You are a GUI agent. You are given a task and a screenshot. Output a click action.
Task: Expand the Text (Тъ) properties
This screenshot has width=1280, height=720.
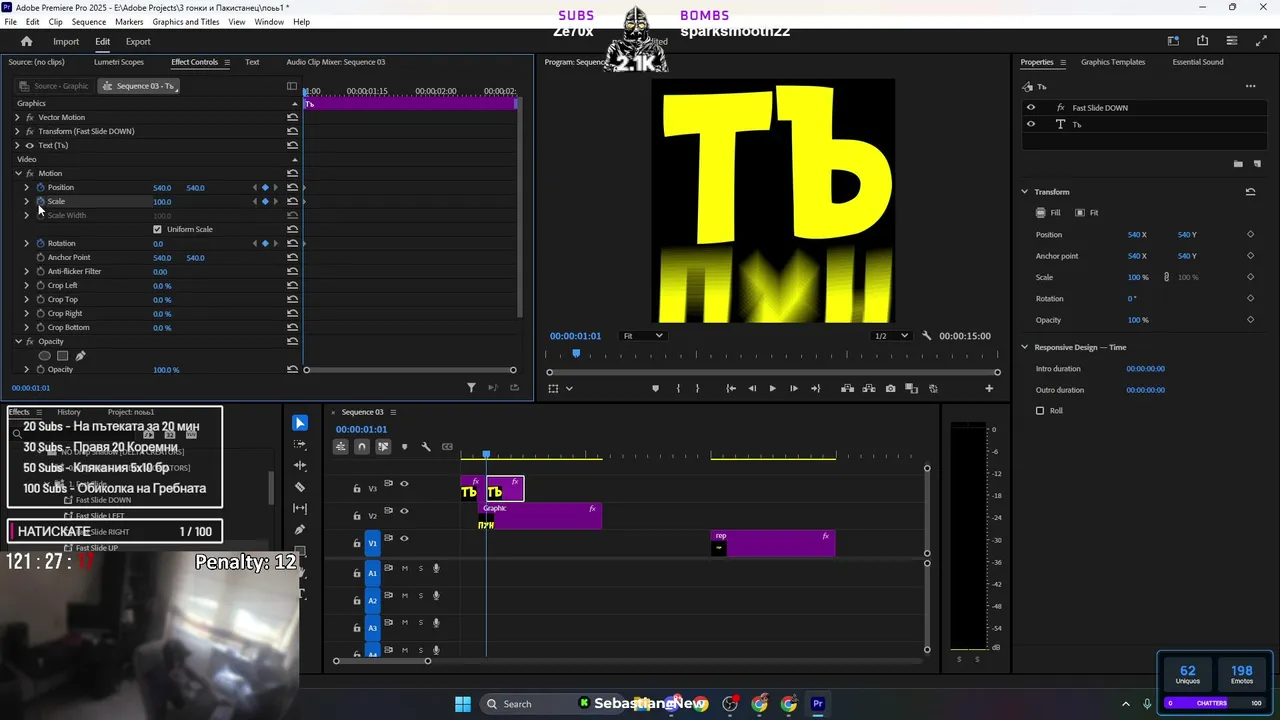tap(17, 145)
